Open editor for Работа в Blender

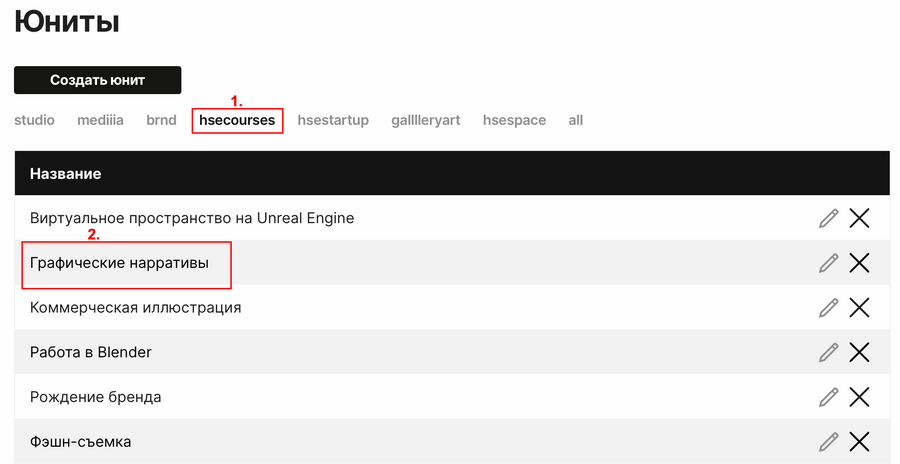coord(828,352)
